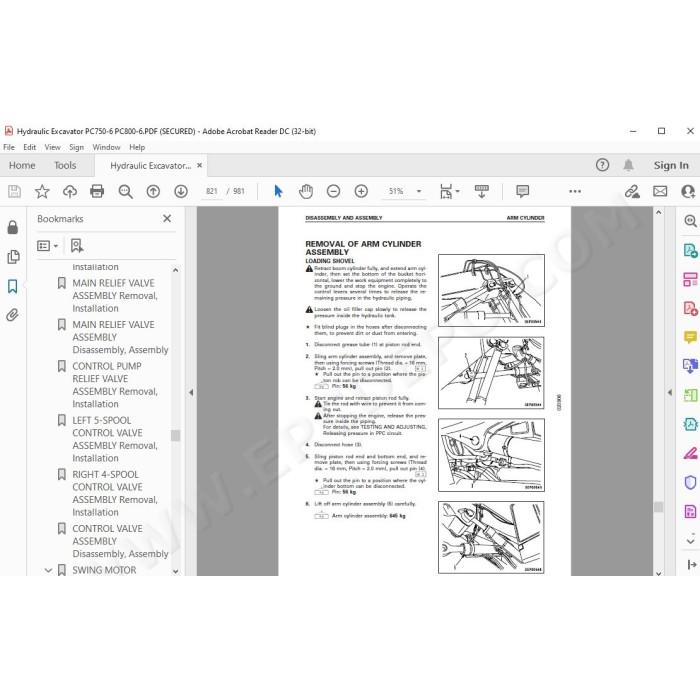Open share with others icon
The width and height of the screenshot is (700, 700).
[x=688, y=192]
